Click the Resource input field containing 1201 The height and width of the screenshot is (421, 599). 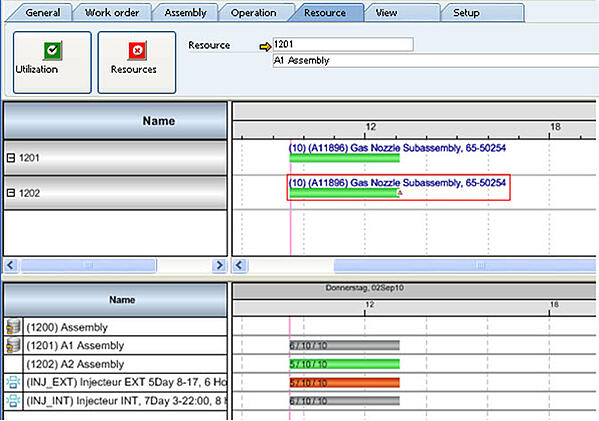(343, 44)
